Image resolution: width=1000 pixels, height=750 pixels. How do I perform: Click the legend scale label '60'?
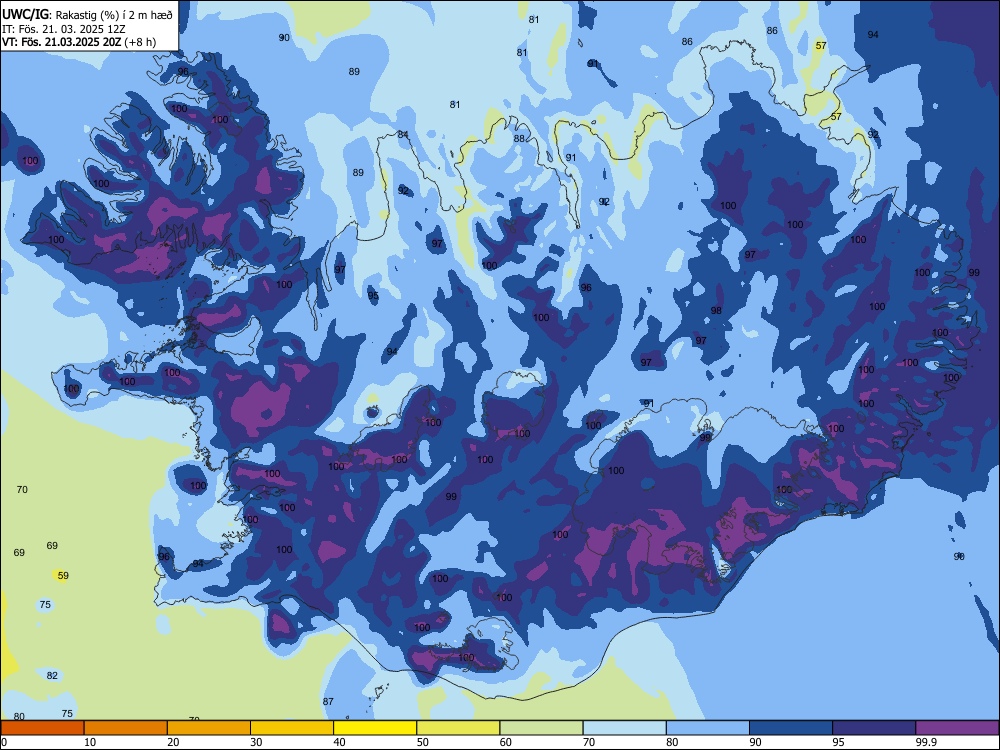pos(506,742)
